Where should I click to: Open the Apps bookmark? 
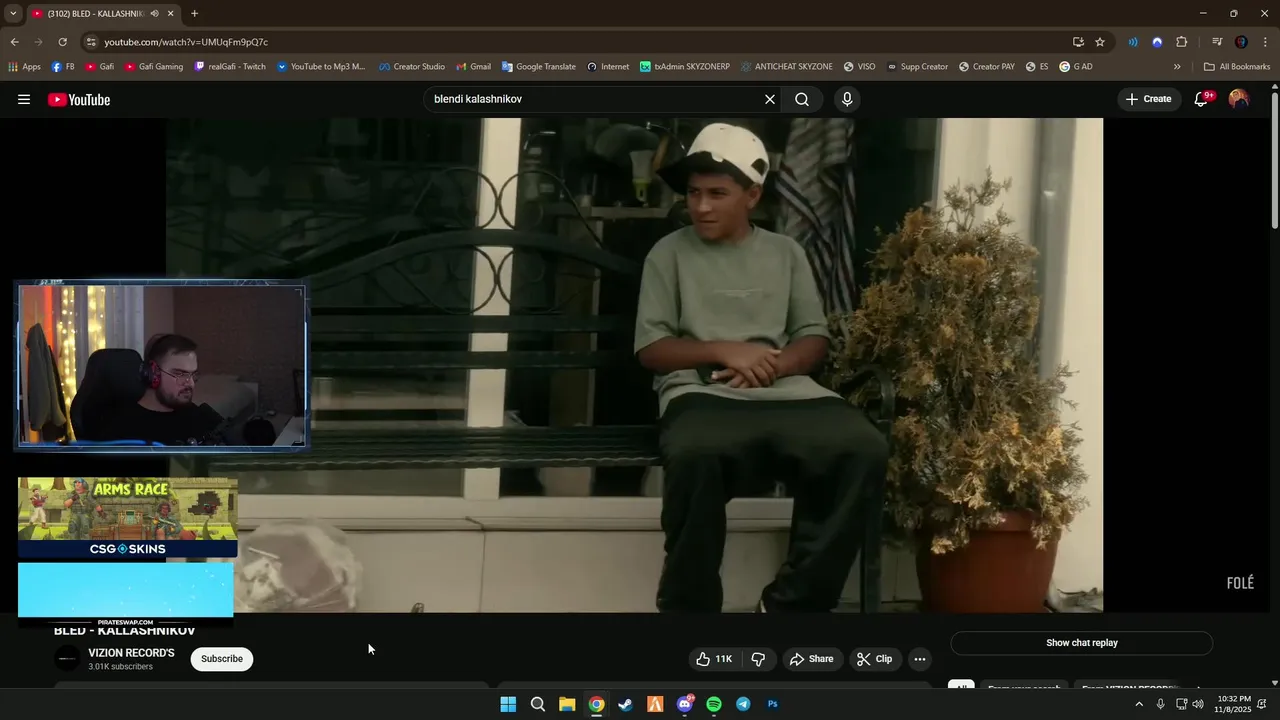(24, 67)
